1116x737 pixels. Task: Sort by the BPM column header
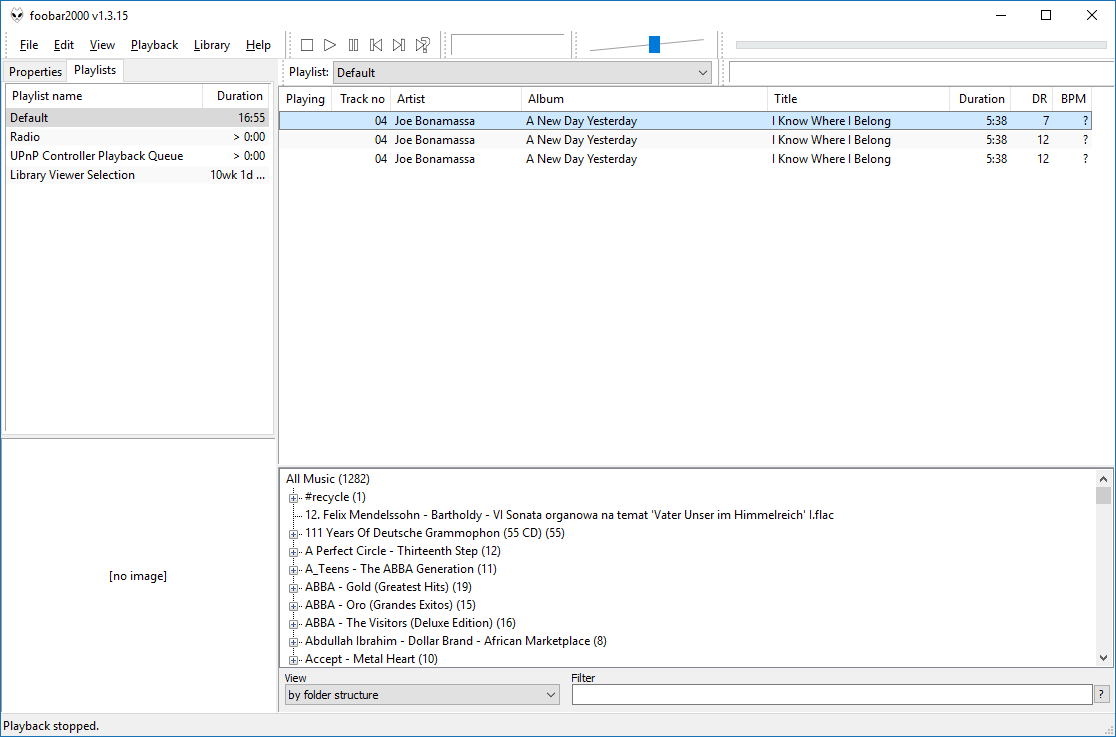point(1073,99)
